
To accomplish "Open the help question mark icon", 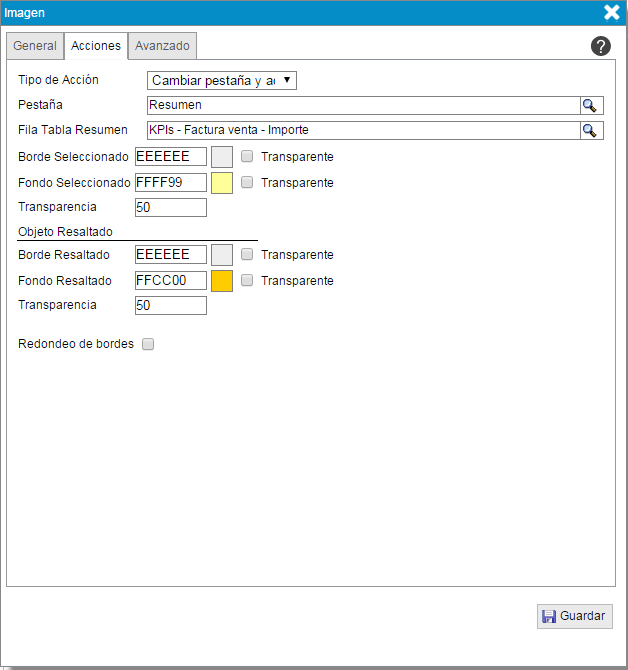I will (601, 46).
